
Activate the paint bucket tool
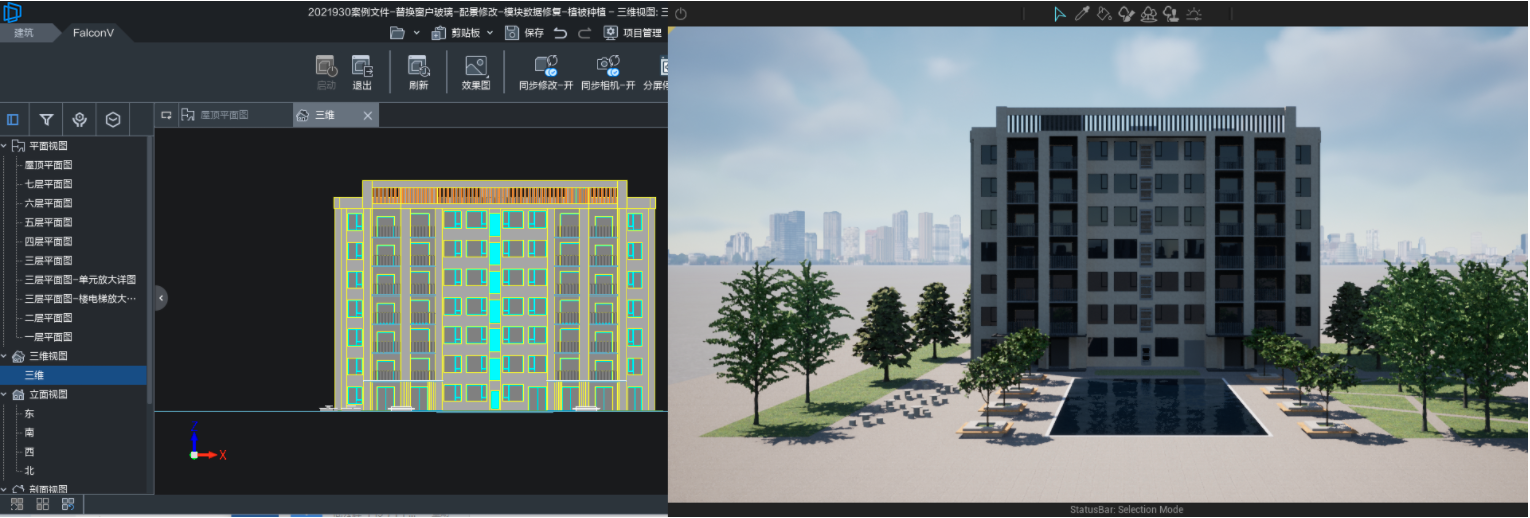pos(1103,14)
